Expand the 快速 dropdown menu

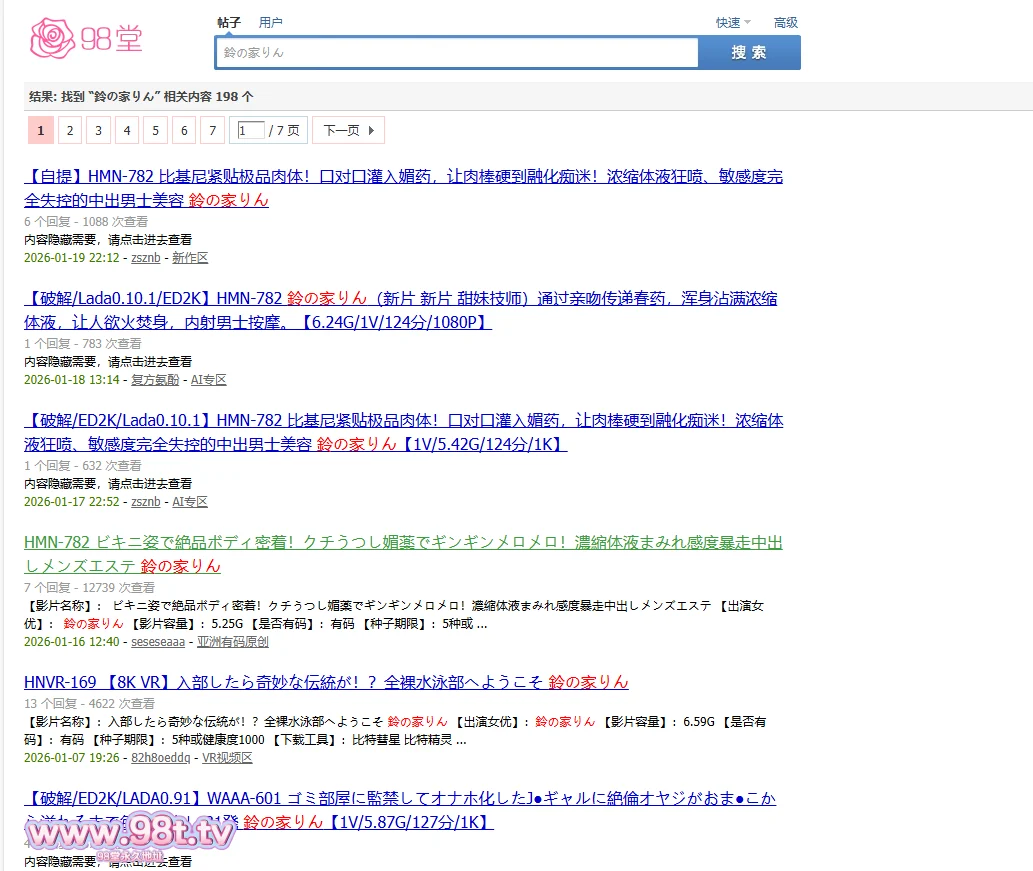733,23
